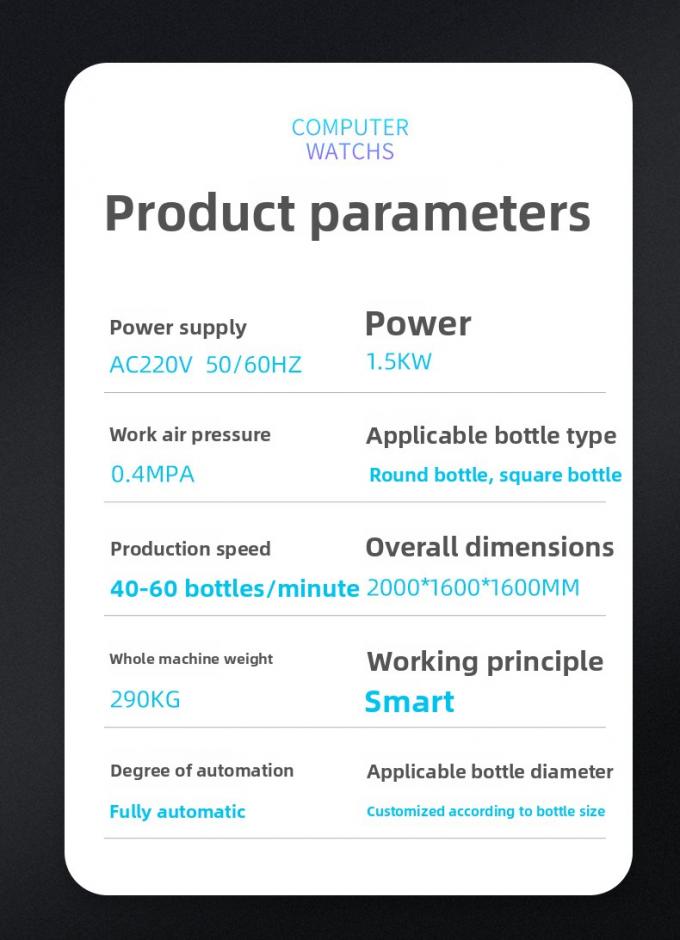Image resolution: width=680 pixels, height=940 pixels.
Task: Click the blue "Smart" value
Action: pyautogui.click(x=409, y=702)
